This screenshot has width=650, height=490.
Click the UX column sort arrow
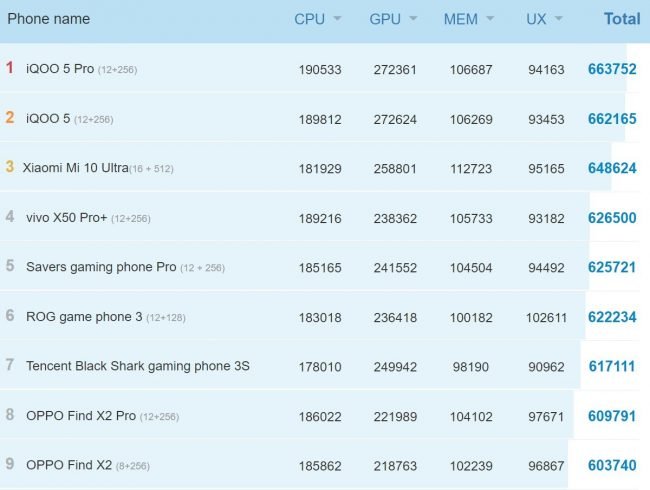558,19
